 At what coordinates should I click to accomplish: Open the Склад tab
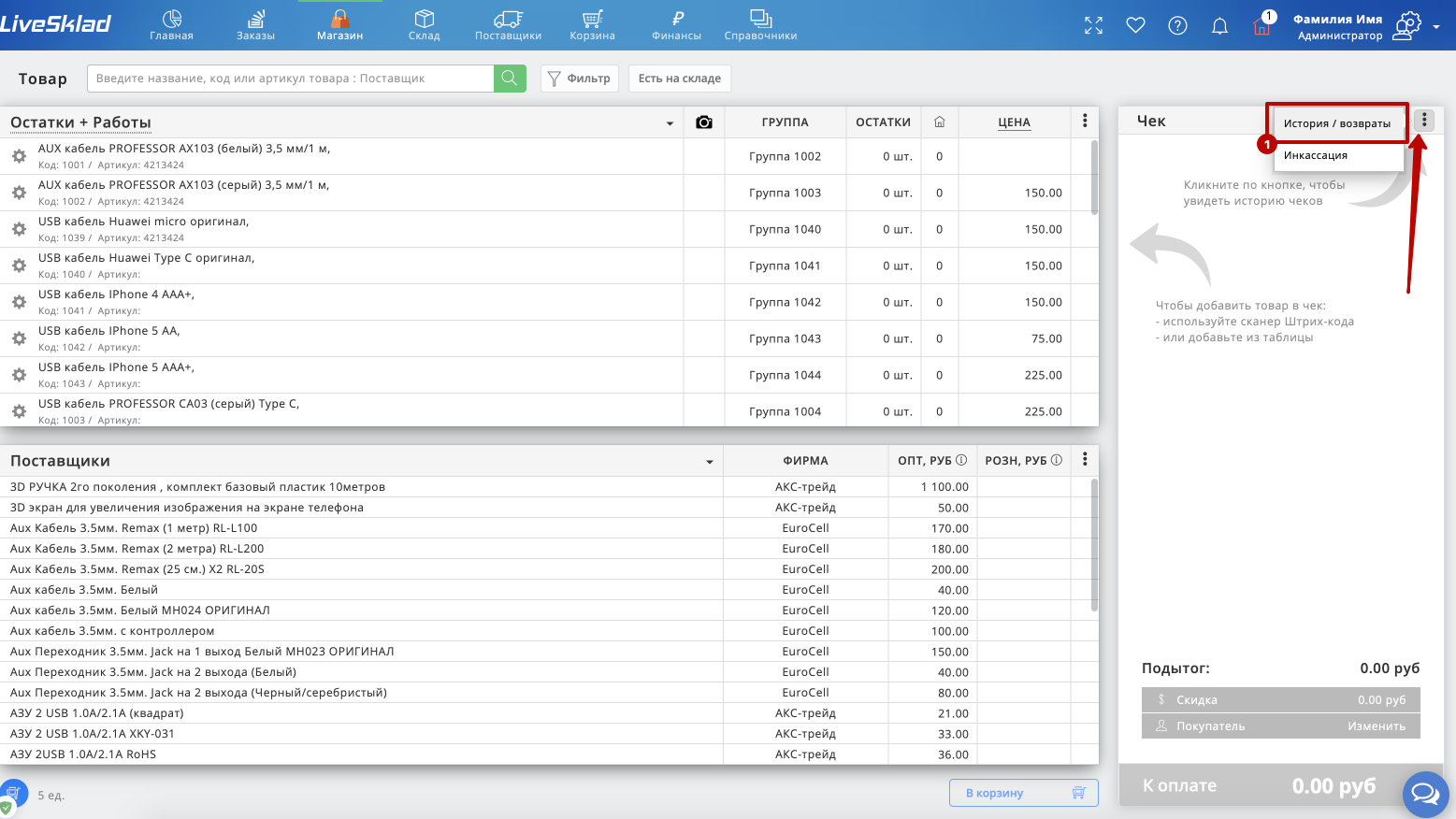point(424,25)
